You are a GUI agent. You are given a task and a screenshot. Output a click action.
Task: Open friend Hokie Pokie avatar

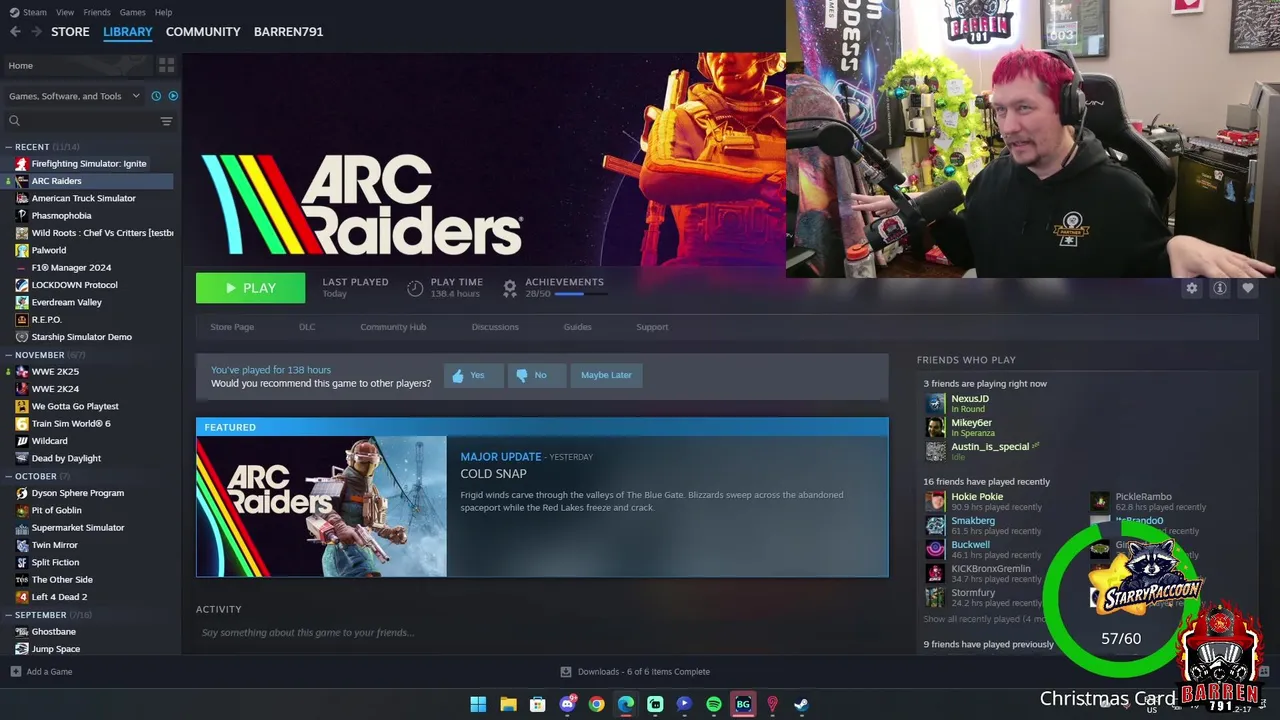pos(935,501)
